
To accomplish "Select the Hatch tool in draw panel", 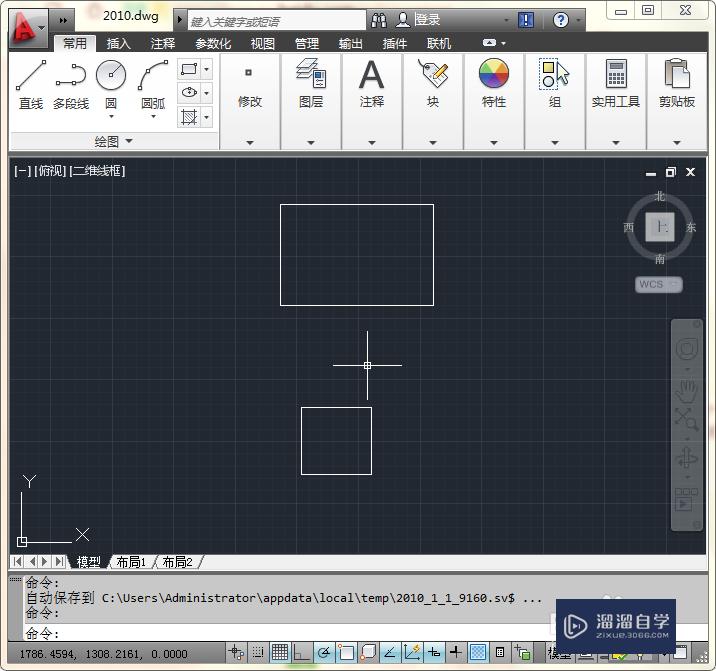I will click(x=189, y=117).
